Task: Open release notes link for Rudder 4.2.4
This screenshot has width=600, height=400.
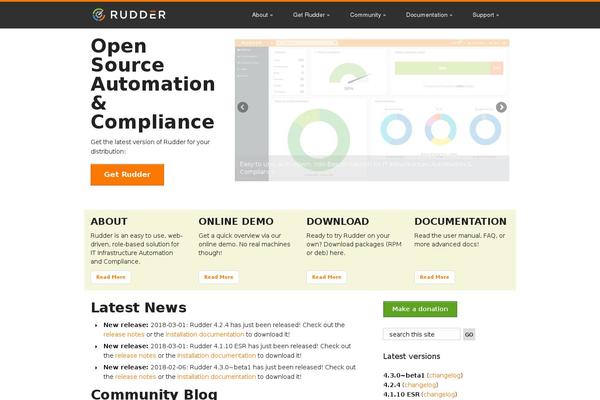Action: [124, 334]
